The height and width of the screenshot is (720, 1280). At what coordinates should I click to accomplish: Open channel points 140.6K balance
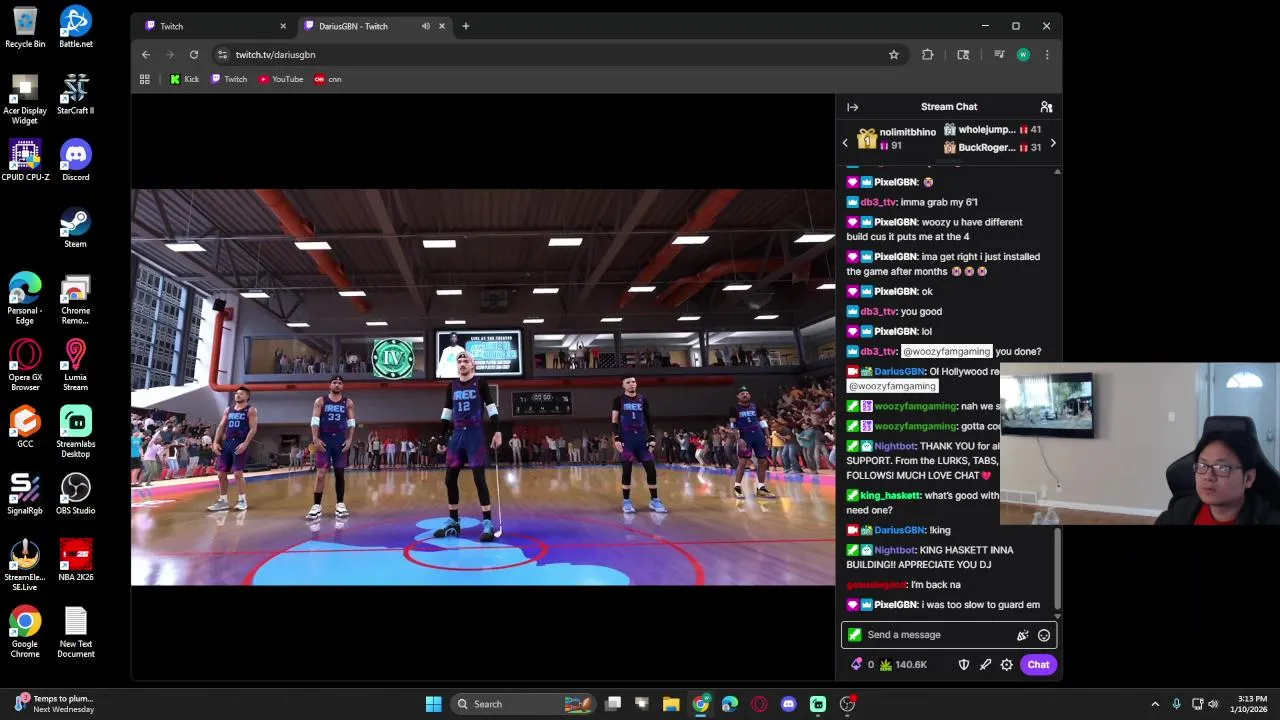[x=904, y=665]
